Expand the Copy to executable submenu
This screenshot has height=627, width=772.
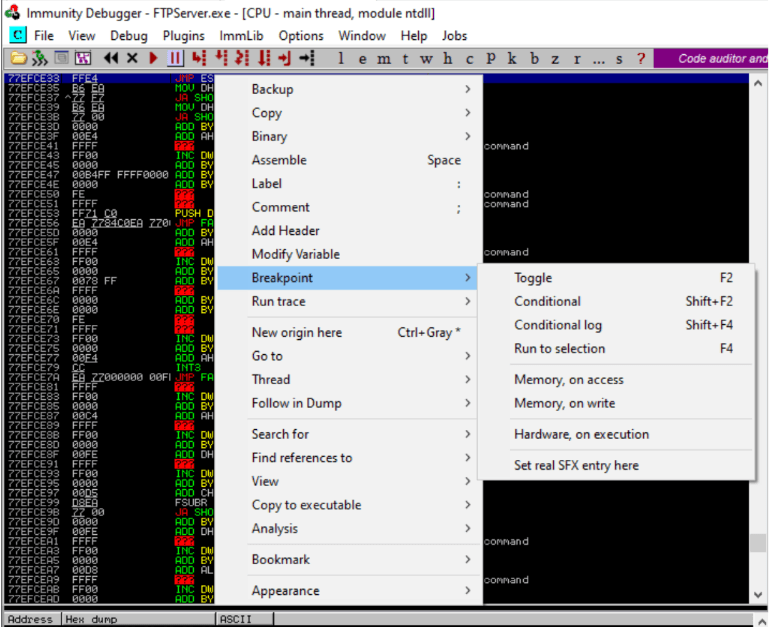click(x=349, y=505)
